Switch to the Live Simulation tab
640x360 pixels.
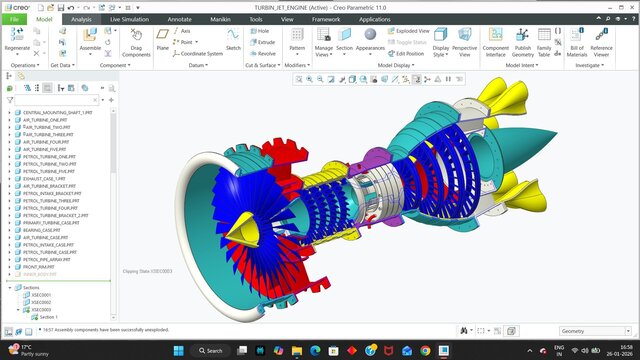point(129,19)
